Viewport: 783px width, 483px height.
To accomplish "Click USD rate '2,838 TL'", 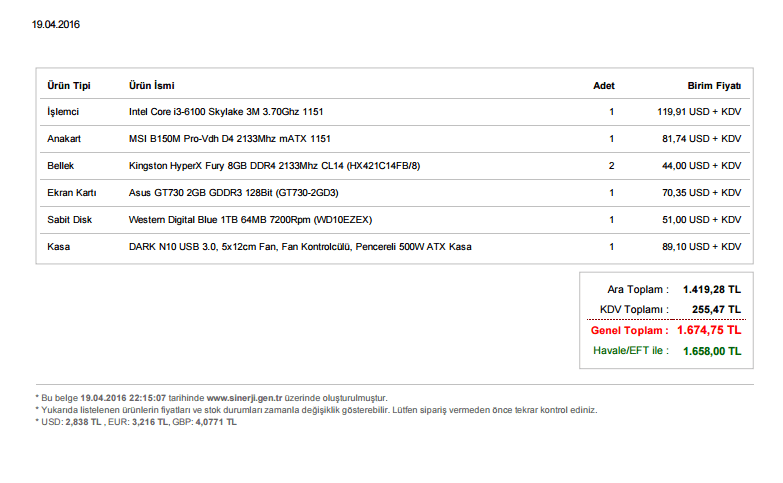I will [x=83, y=422].
